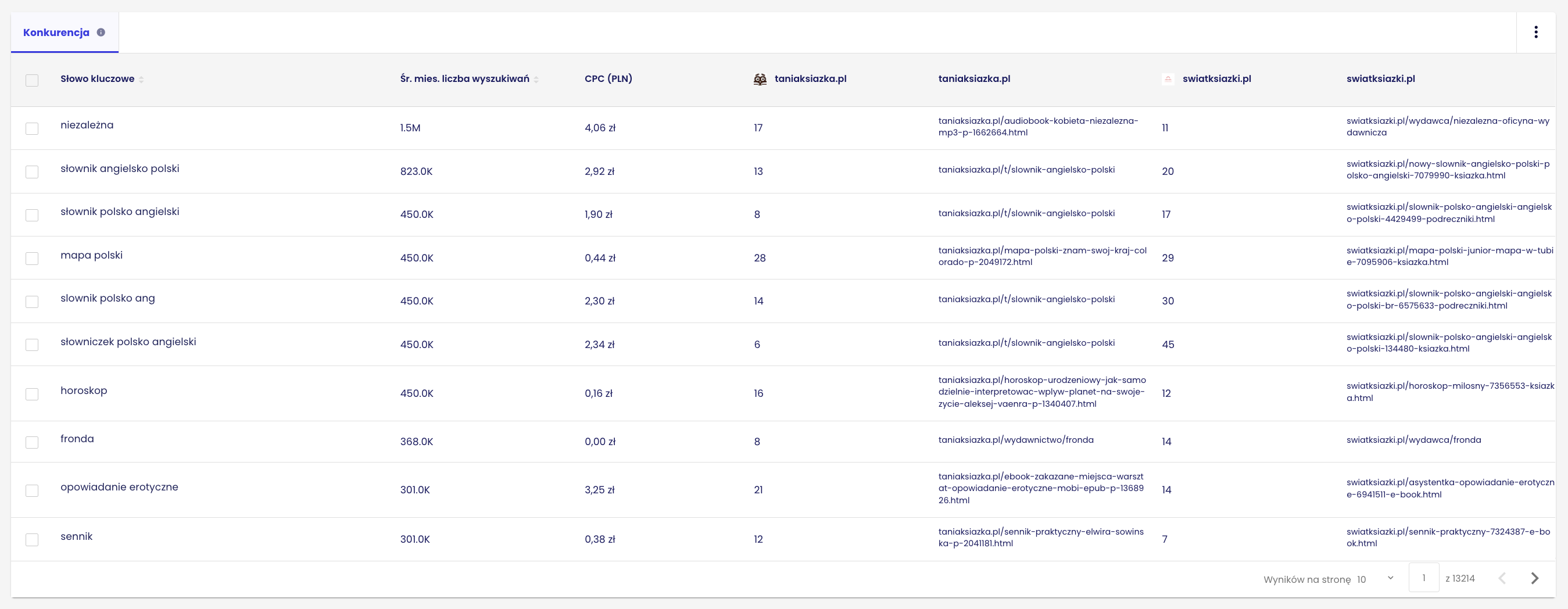
Task: Click keyword cell 'fronda'
Action: (x=77, y=439)
